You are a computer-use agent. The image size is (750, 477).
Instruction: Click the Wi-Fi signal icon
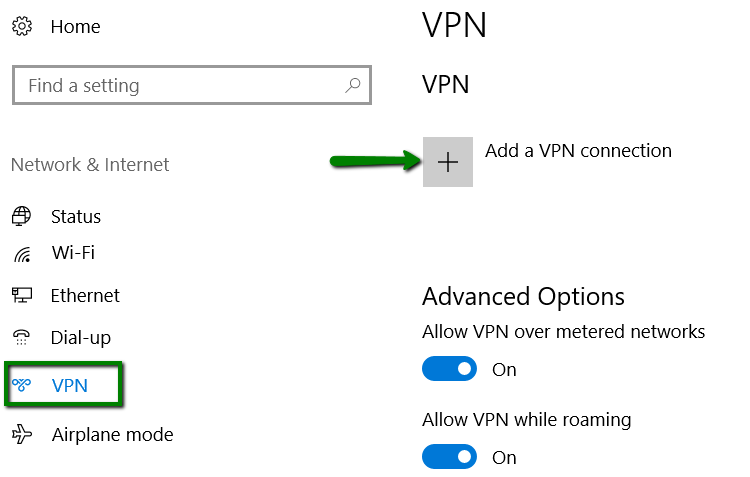click(x=22, y=254)
